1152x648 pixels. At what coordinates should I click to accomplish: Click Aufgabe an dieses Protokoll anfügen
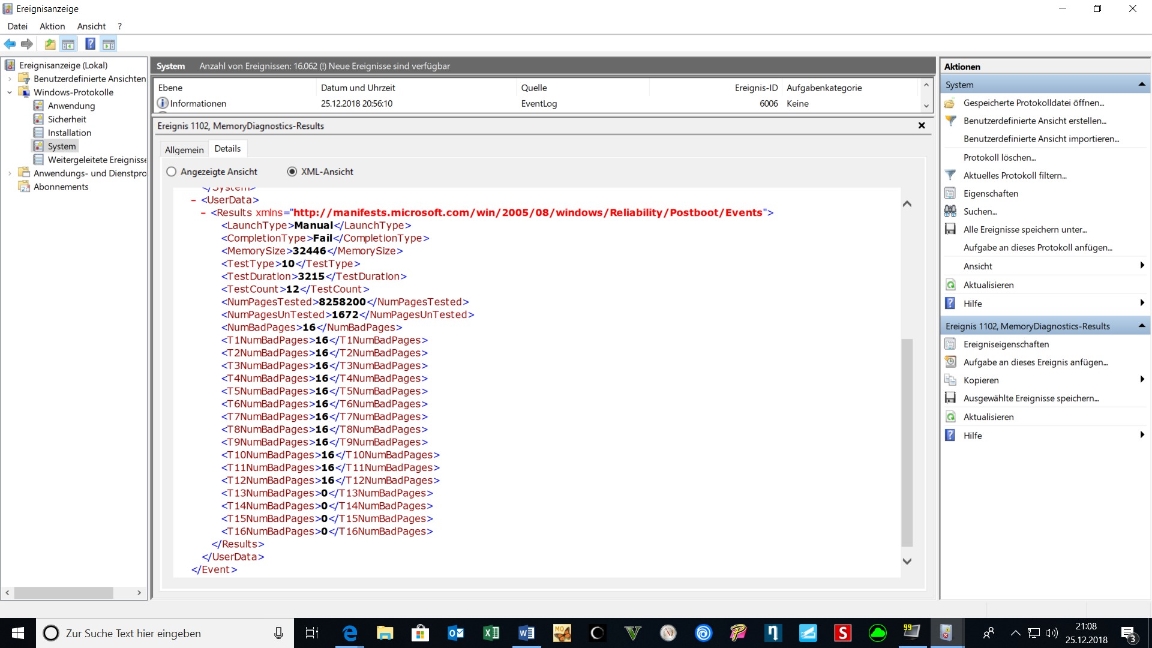(x=1037, y=248)
